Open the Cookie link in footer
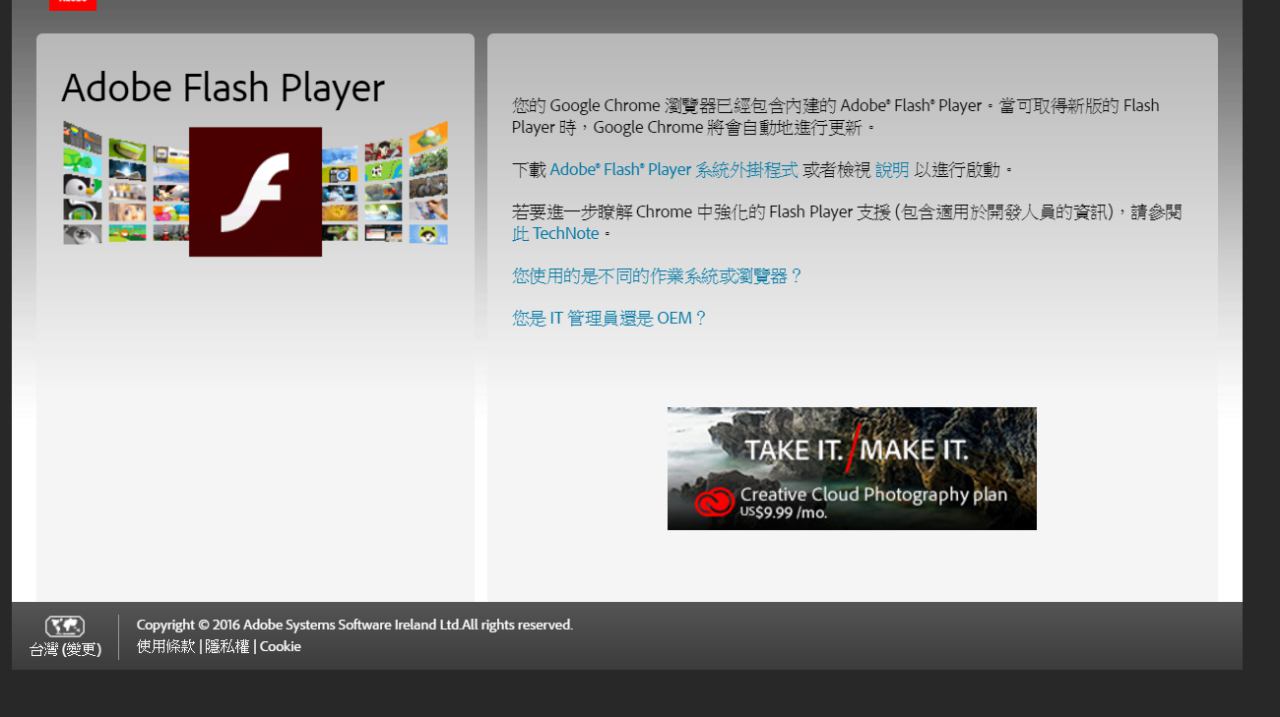The height and width of the screenshot is (717, 1280). (x=280, y=646)
